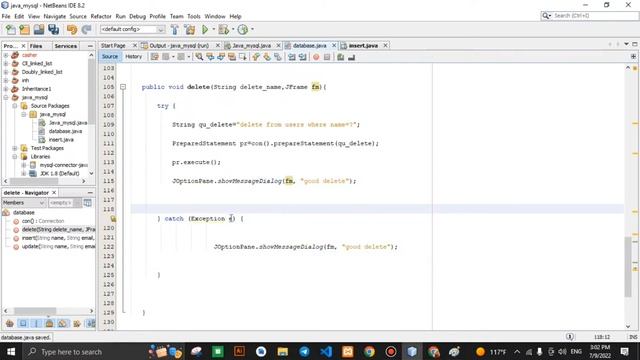Image resolution: width=640 pixels, height=360 pixels.
Task: Switch to the Output - java_mysql (run) tab
Action: [x=179, y=46]
